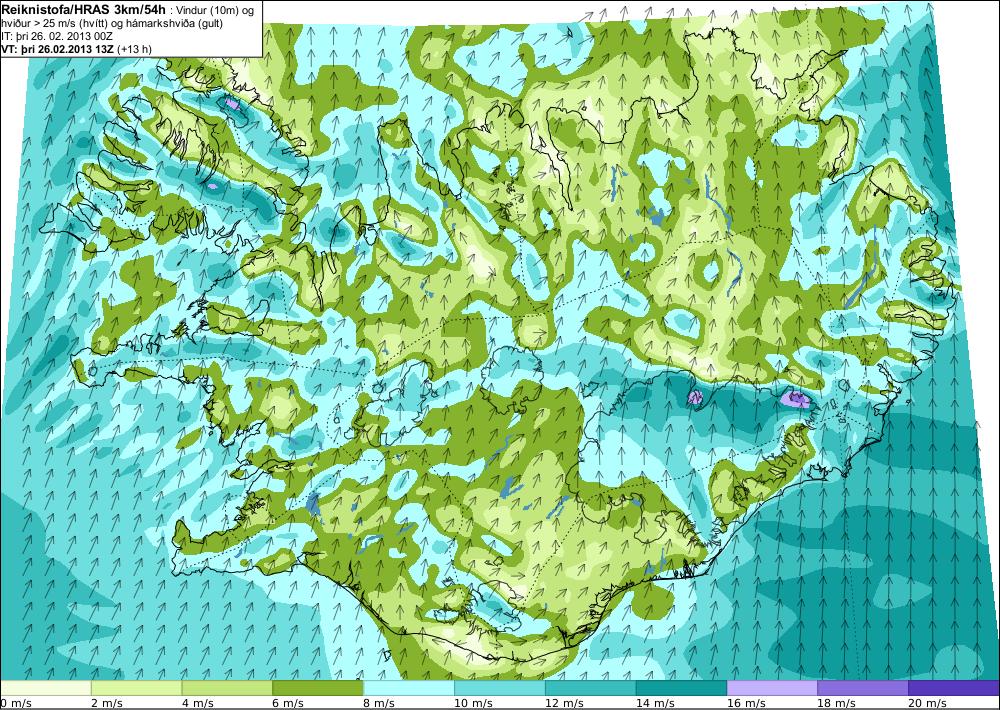Pick the teal 12–14 m/s legend swatch
This screenshot has height=710, width=1000.
(x=591, y=688)
